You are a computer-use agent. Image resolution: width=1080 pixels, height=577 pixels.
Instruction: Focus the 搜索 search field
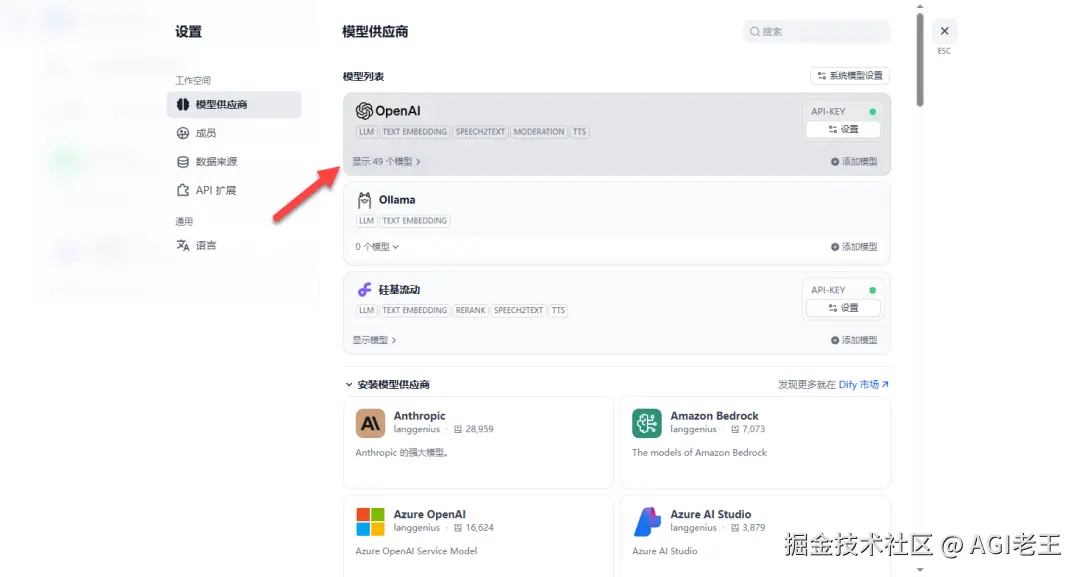tap(817, 32)
